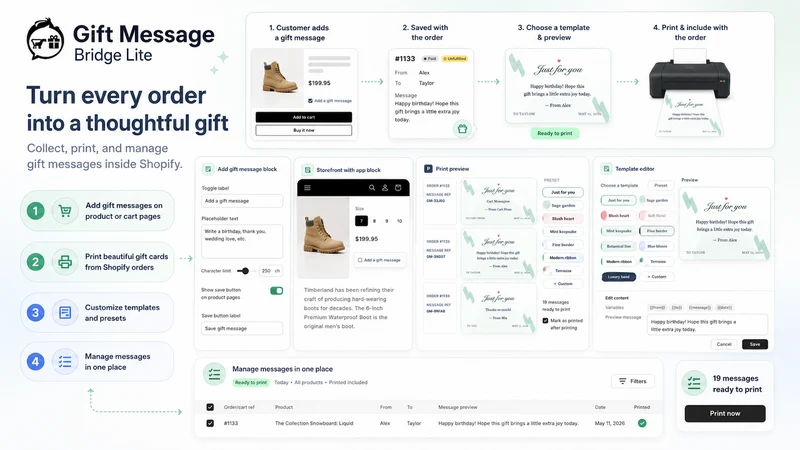Image resolution: width=800 pixels, height=450 pixels.
Task: Toggle Show save button on product pages switch
Action: point(277,291)
